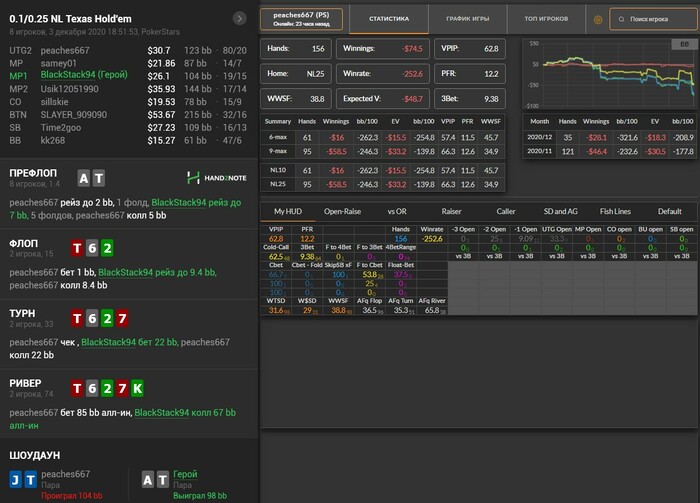Click the grey Six card on the river row
The width and height of the screenshot is (700, 503).
92,388
